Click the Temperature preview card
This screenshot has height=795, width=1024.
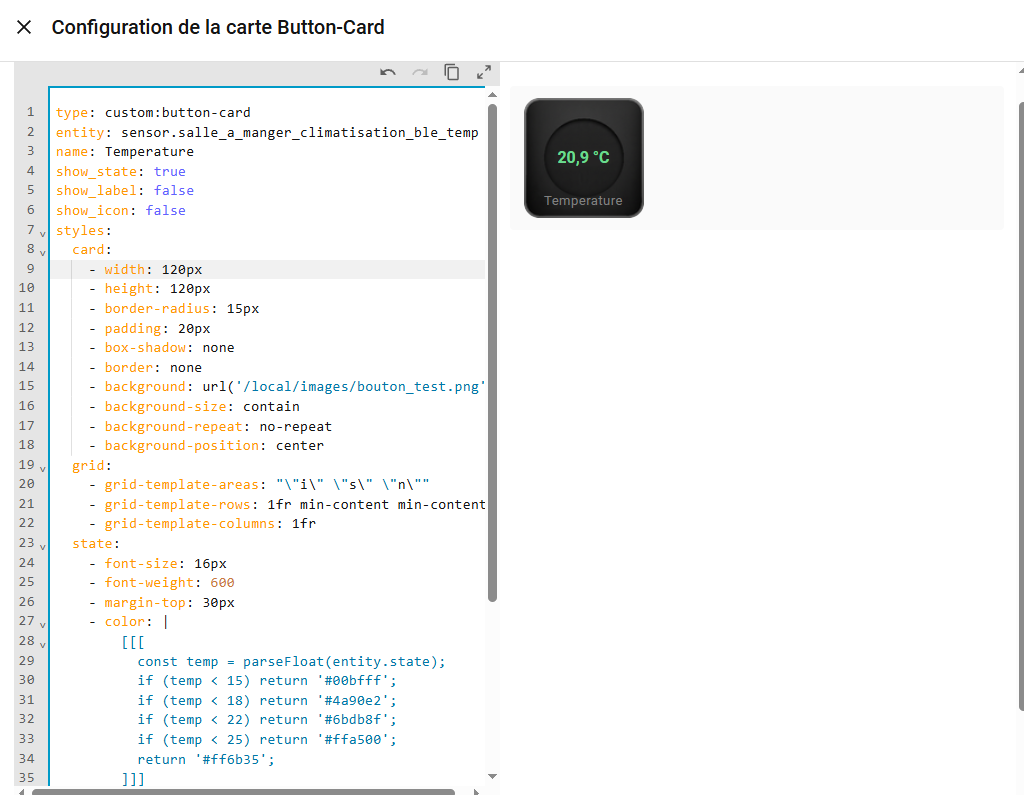point(584,158)
